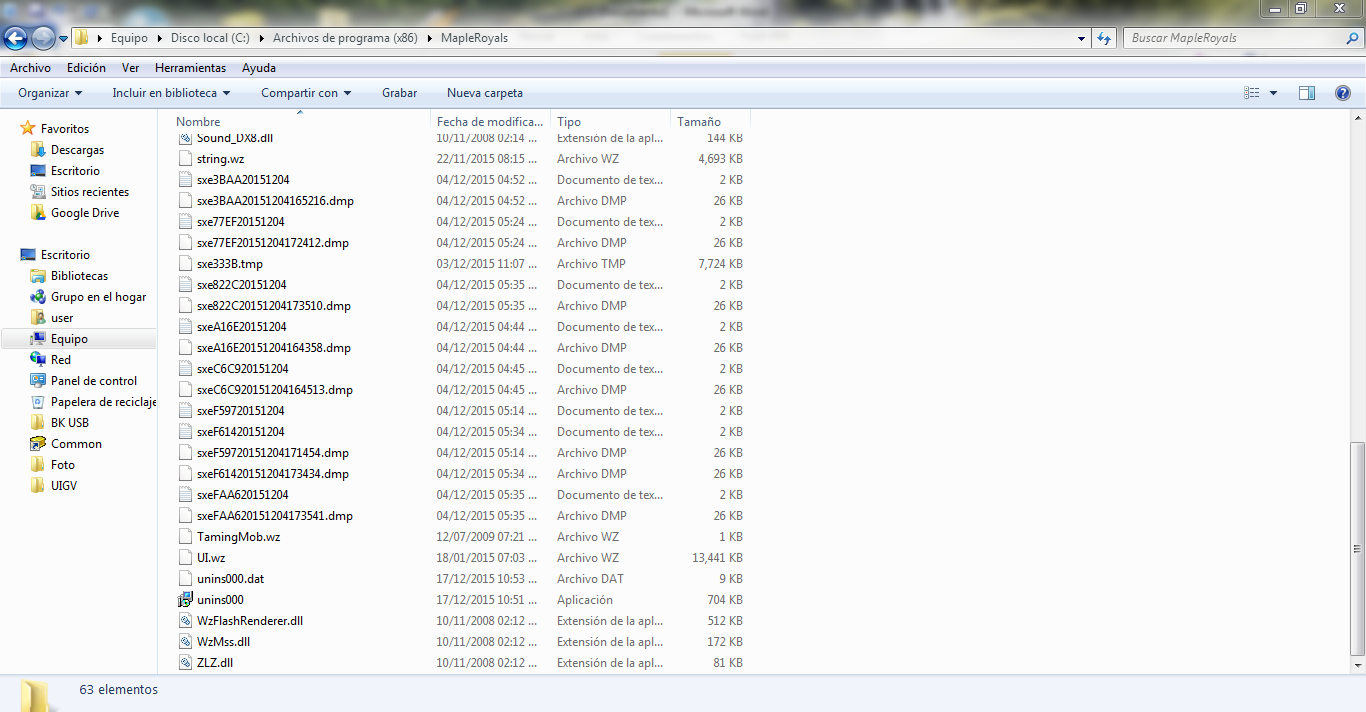
Task: Click the change view icon
Action: (1251, 93)
